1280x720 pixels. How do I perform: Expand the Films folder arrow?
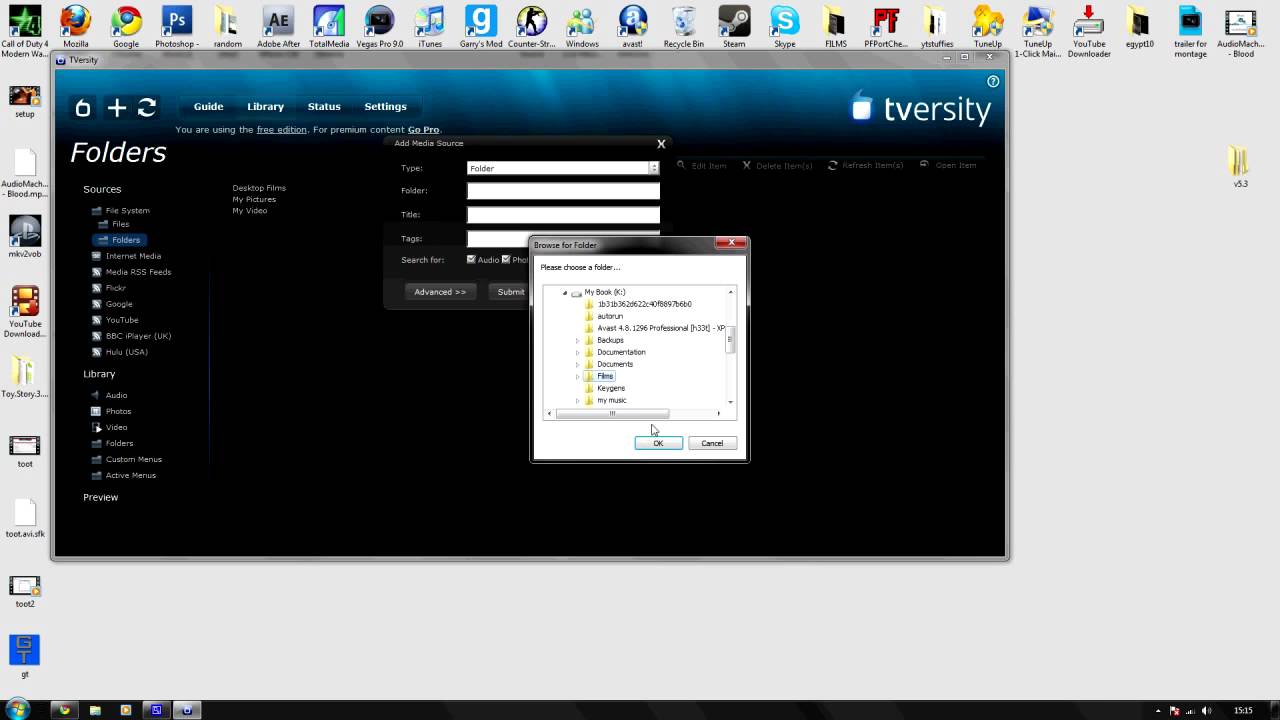tap(577, 376)
